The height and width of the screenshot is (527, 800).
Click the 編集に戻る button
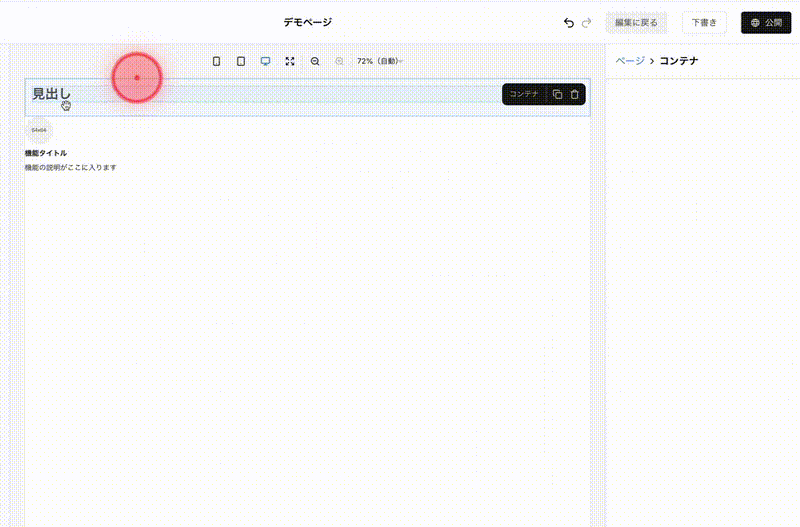(636, 22)
